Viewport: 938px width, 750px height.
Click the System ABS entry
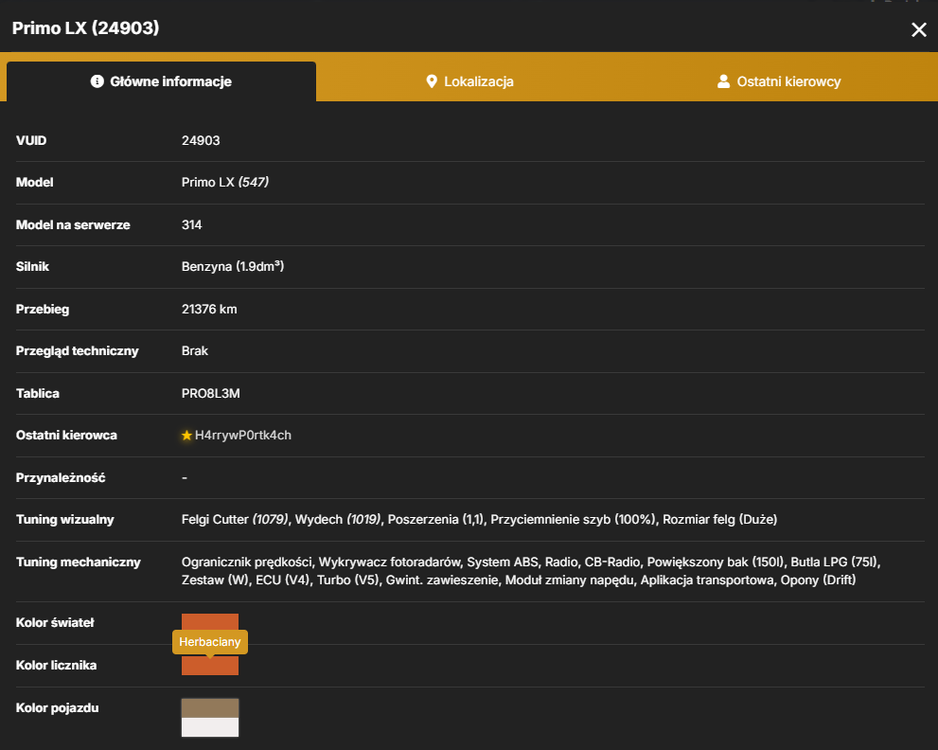pyautogui.click(x=502, y=562)
